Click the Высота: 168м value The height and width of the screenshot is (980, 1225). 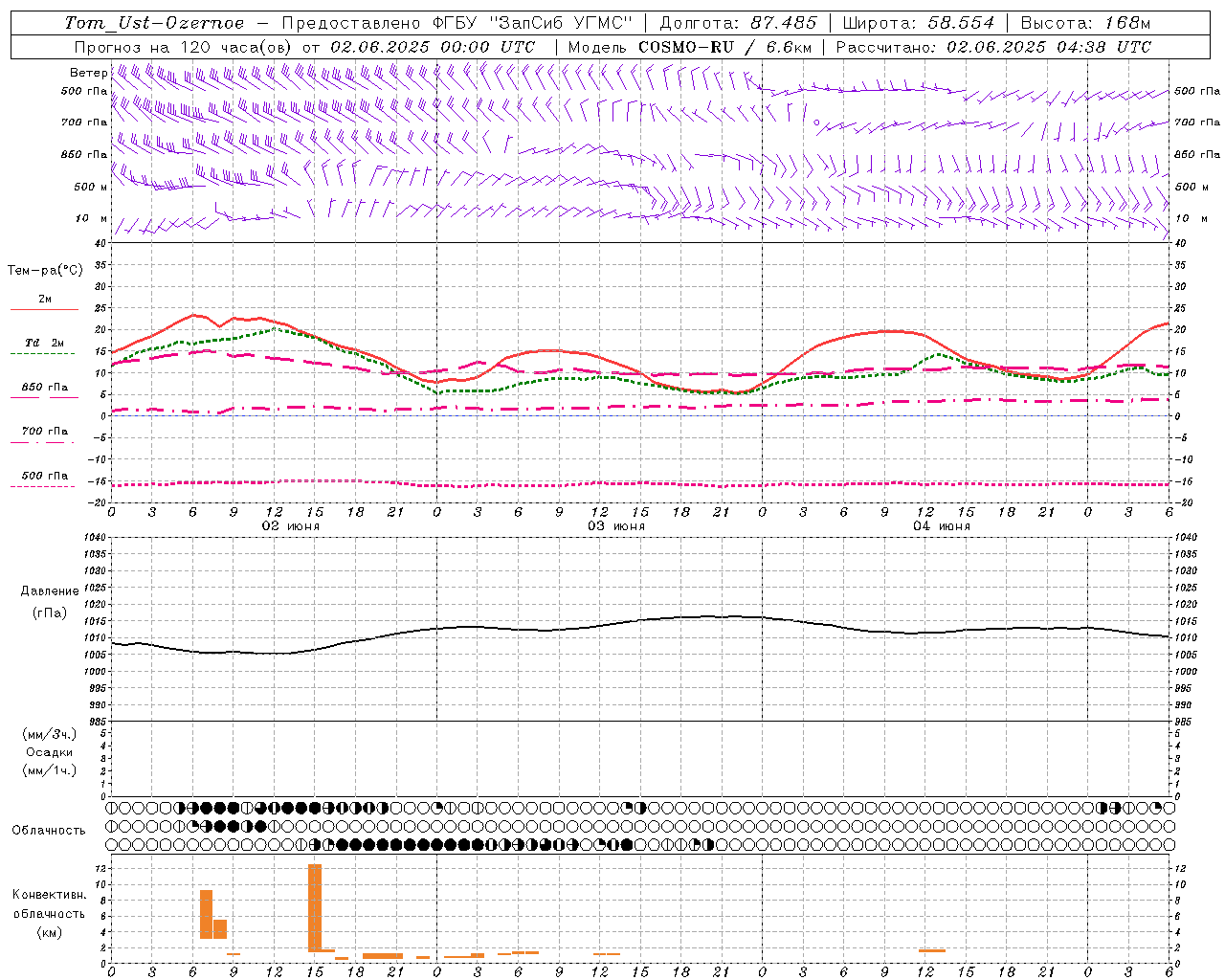(x=1084, y=23)
